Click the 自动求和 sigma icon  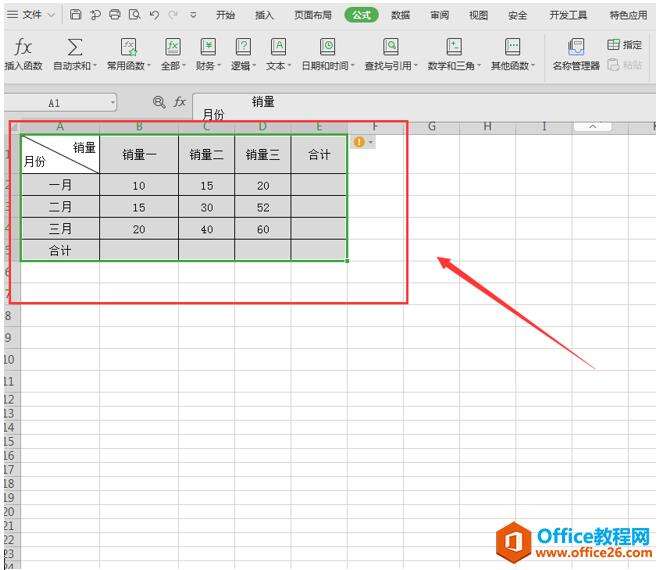tap(74, 46)
